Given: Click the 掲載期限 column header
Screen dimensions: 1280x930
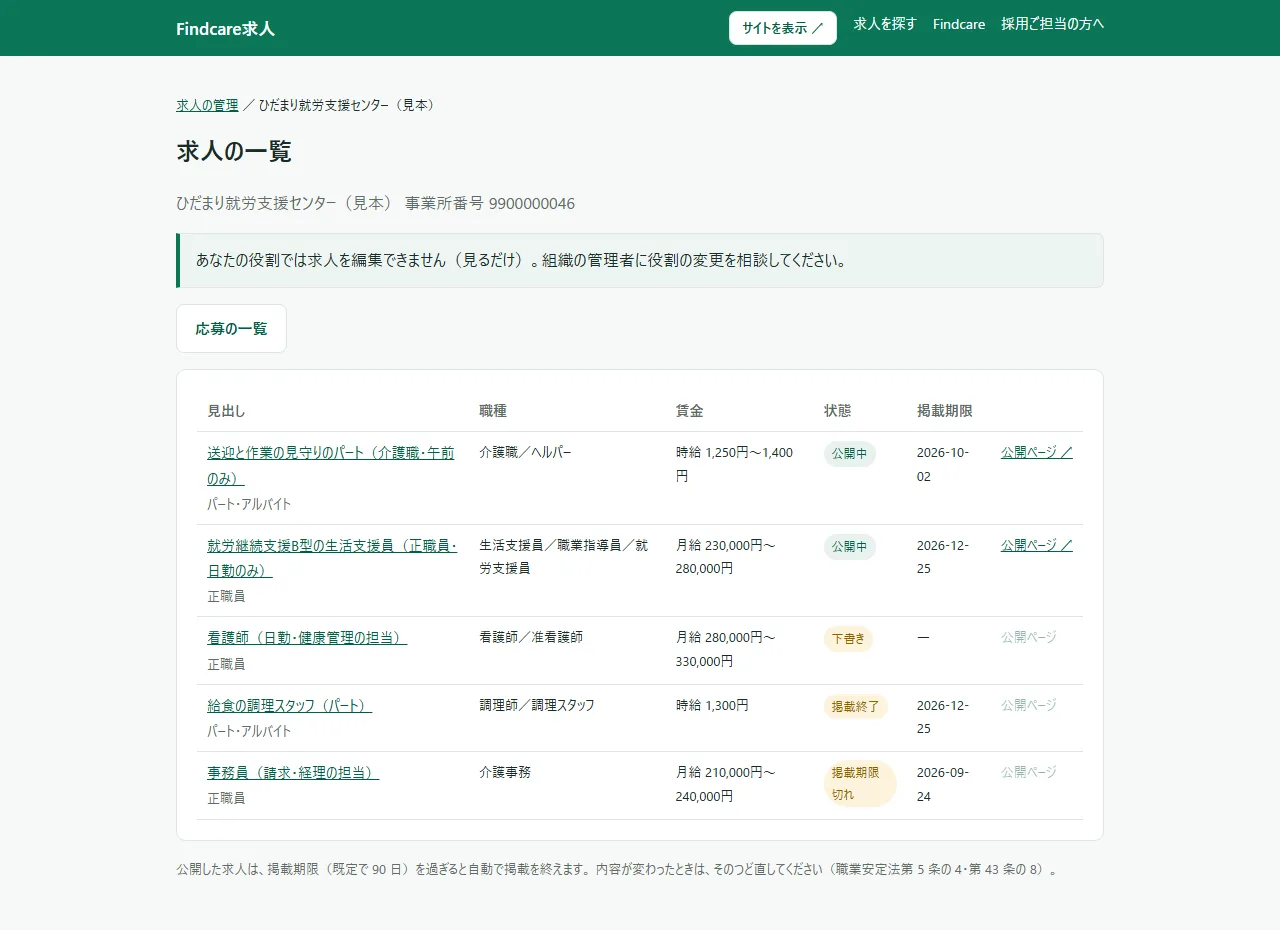Looking at the screenshot, I should pos(945,411).
